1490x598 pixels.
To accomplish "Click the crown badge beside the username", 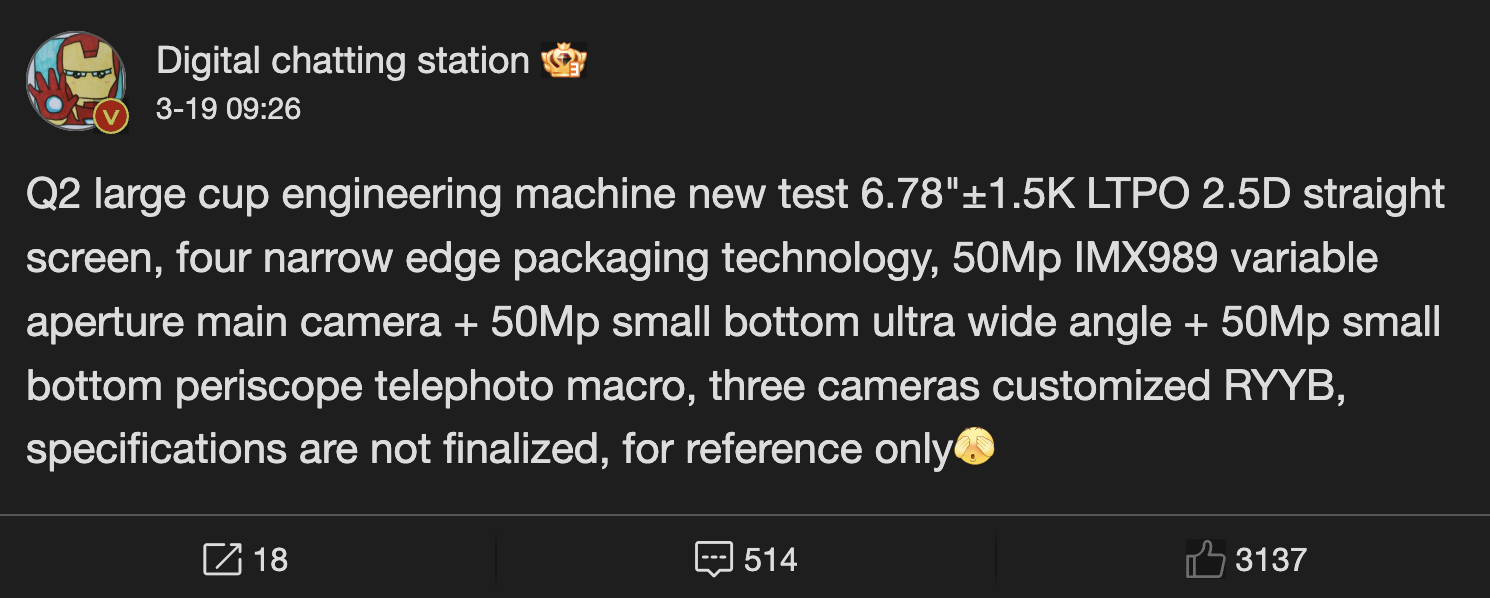I will point(563,62).
